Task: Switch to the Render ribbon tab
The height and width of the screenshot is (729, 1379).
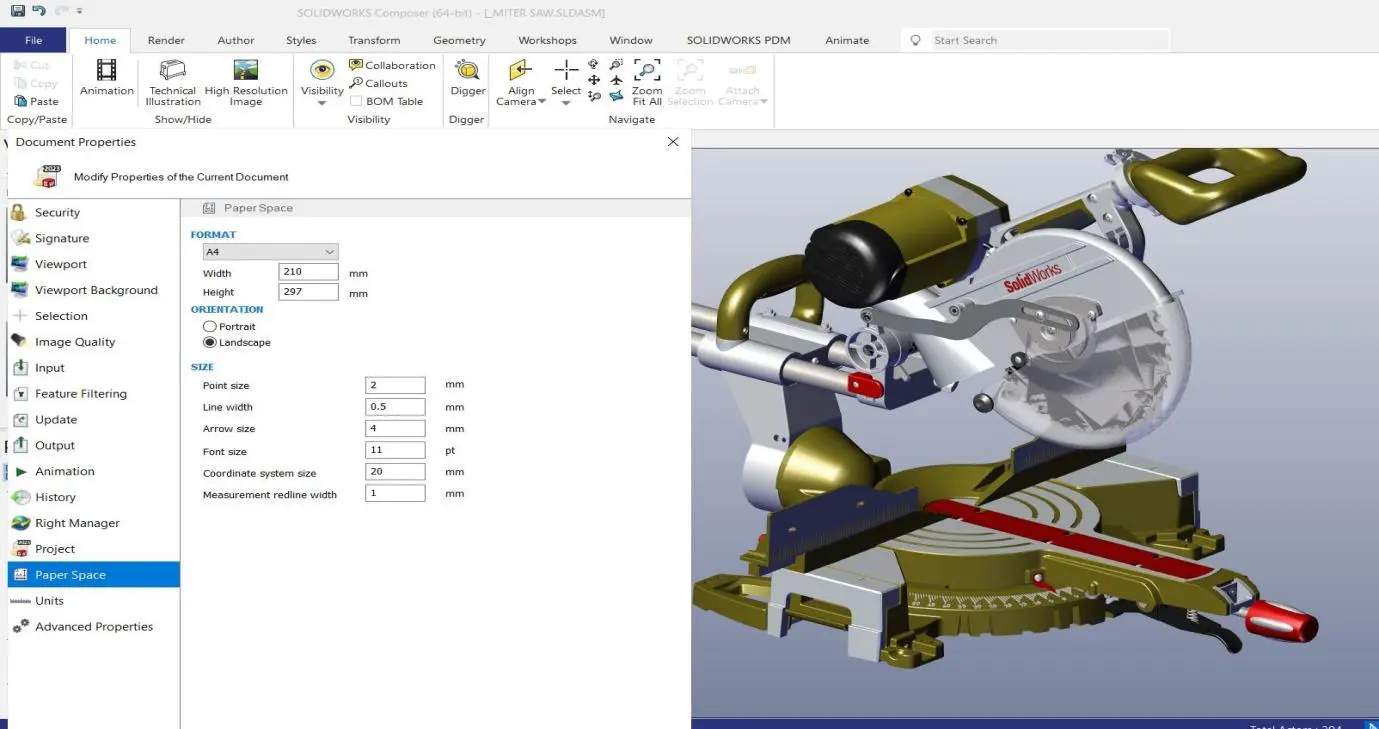Action: (x=166, y=40)
